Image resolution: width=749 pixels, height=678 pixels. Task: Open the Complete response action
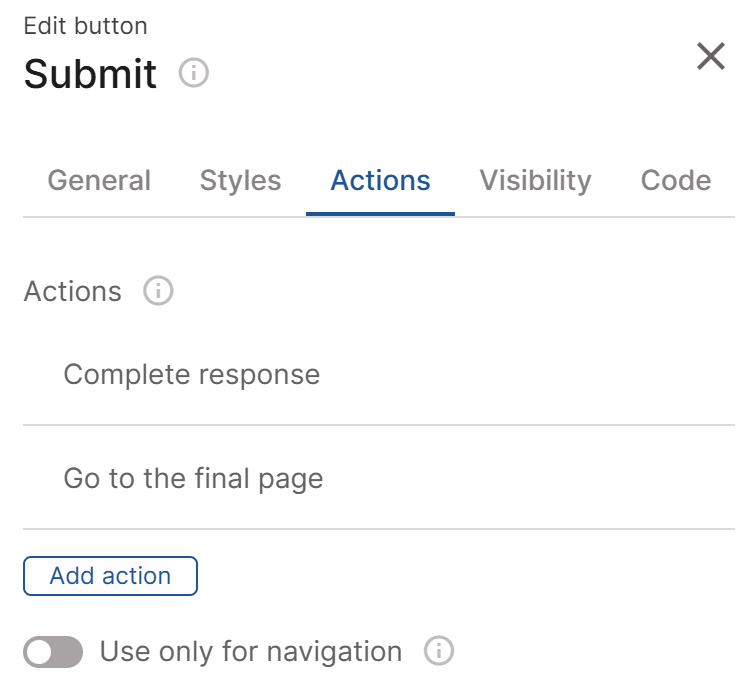point(379,374)
